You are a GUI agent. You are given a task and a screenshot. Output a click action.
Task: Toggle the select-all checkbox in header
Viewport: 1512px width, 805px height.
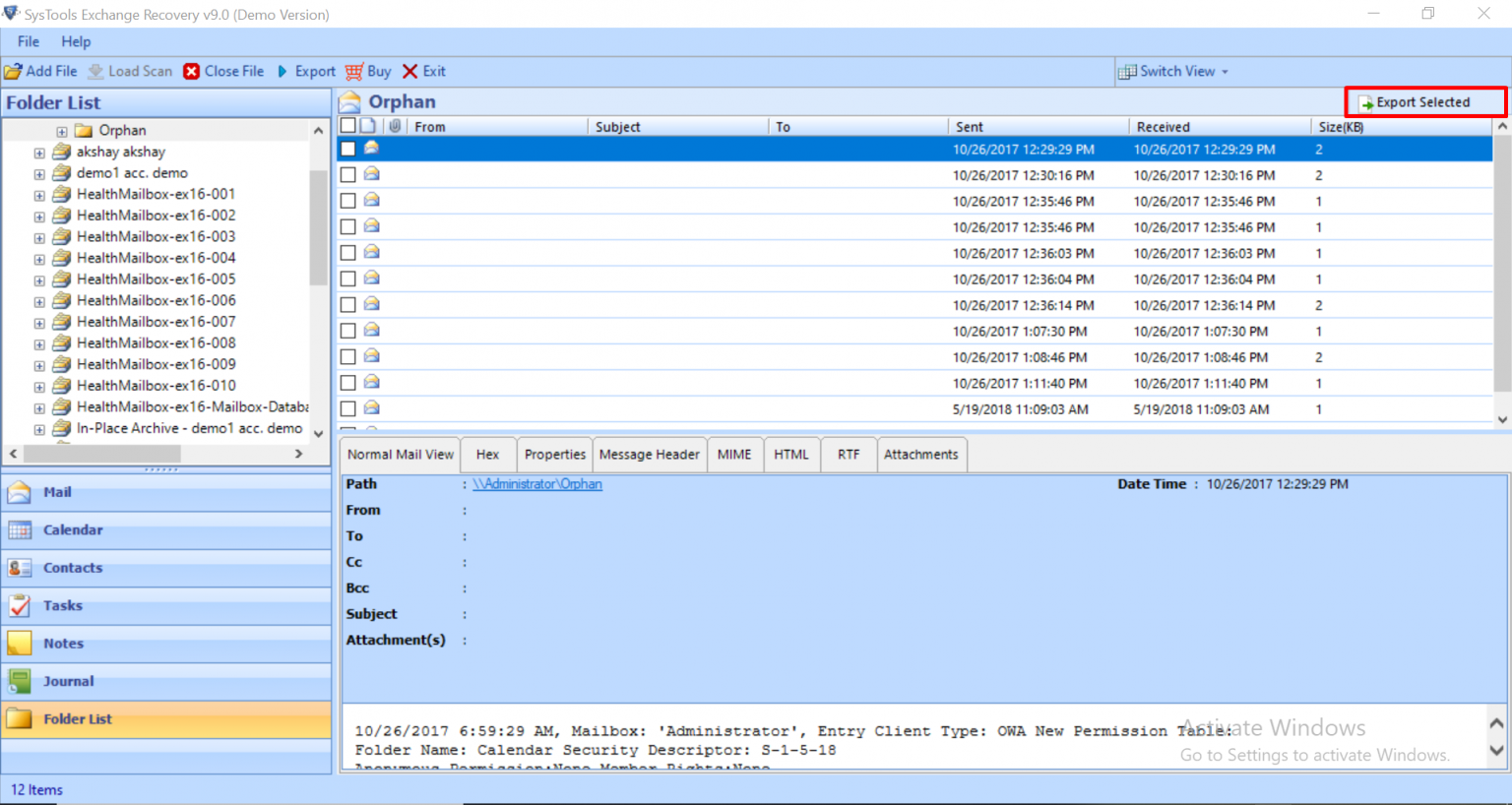[347, 126]
